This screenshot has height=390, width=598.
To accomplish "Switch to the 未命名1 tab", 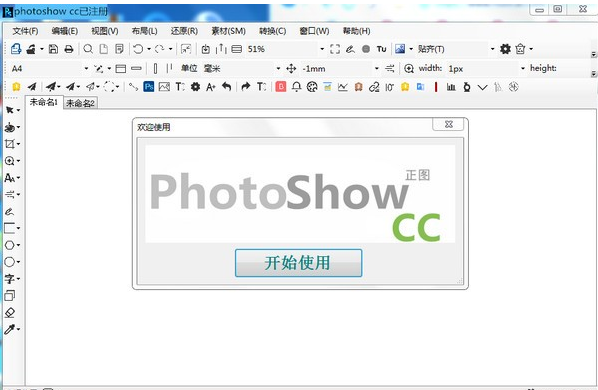I will pyautogui.click(x=44, y=102).
